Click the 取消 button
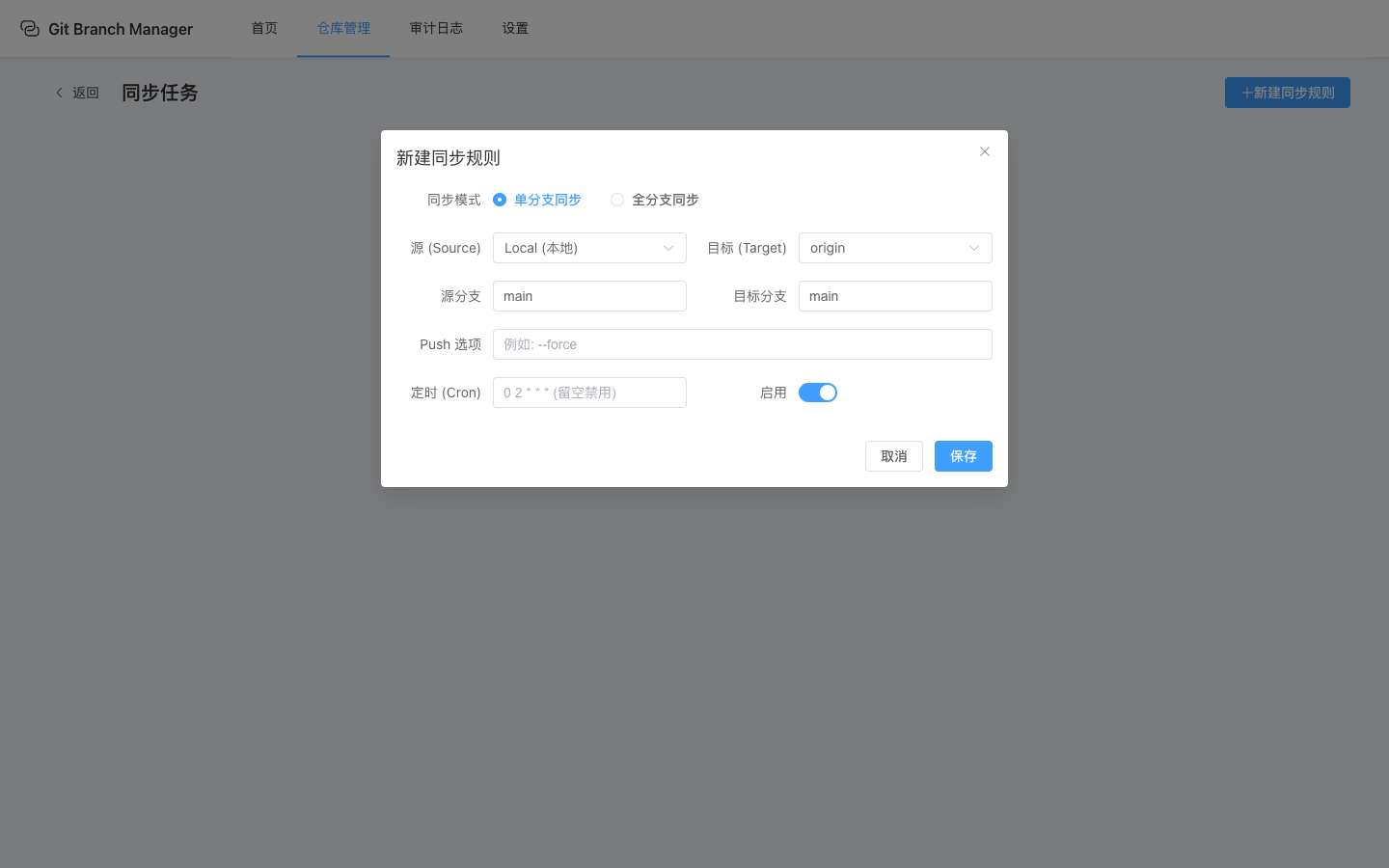The image size is (1389, 868). click(x=893, y=455)
